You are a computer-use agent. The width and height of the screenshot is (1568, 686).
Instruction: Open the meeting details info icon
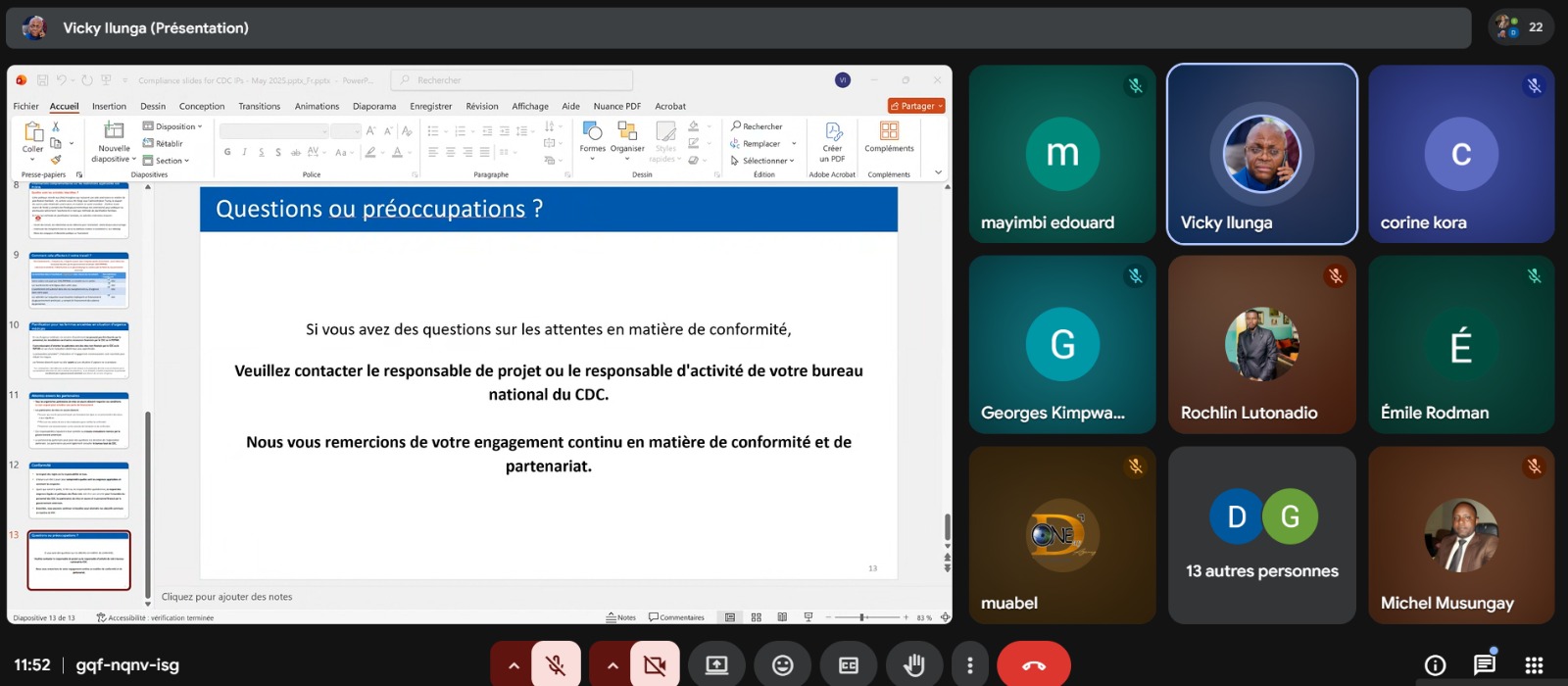[x=1435, y=665]
